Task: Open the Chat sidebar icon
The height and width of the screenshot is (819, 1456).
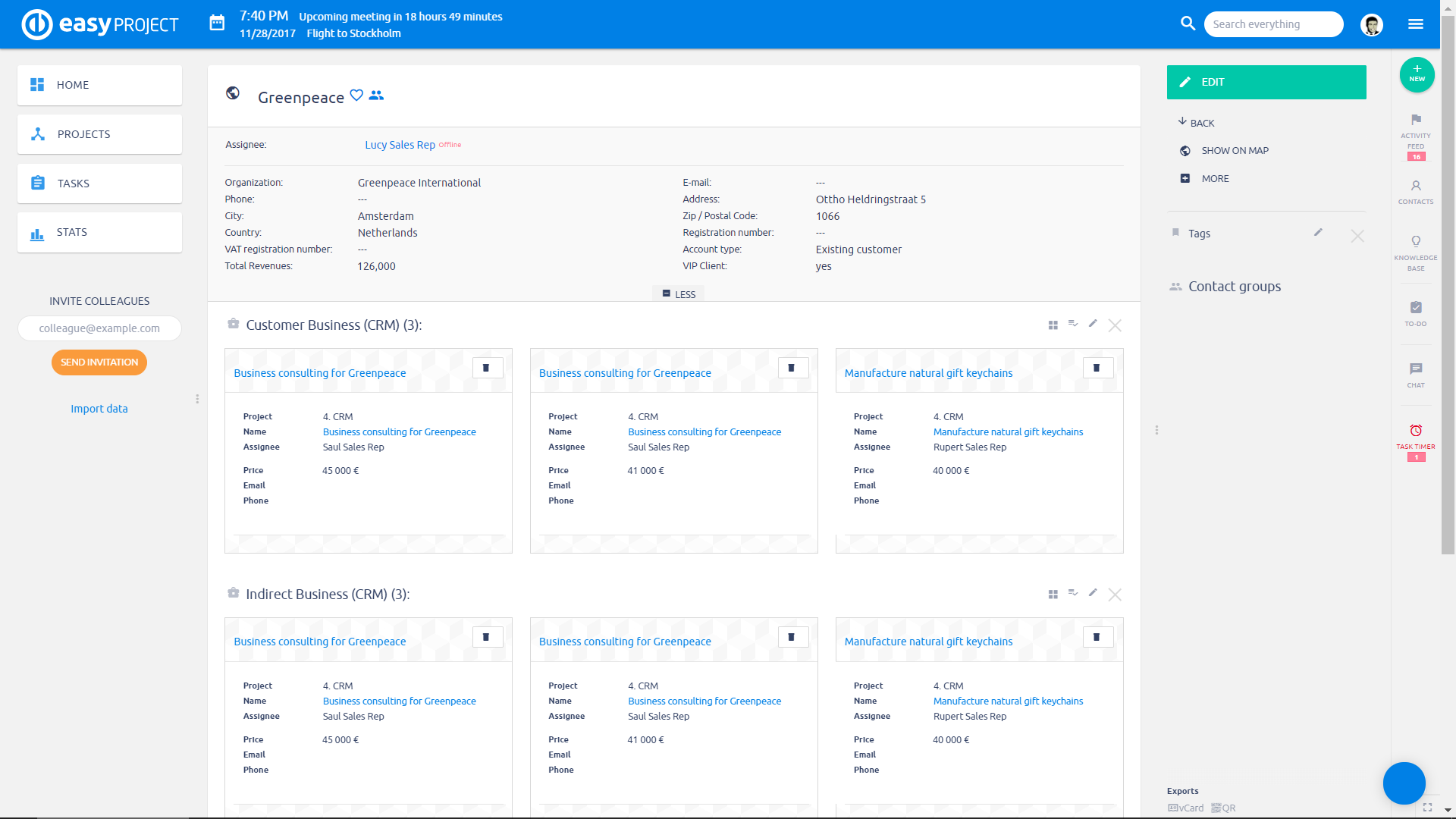Action: [x=1416, y=375]
